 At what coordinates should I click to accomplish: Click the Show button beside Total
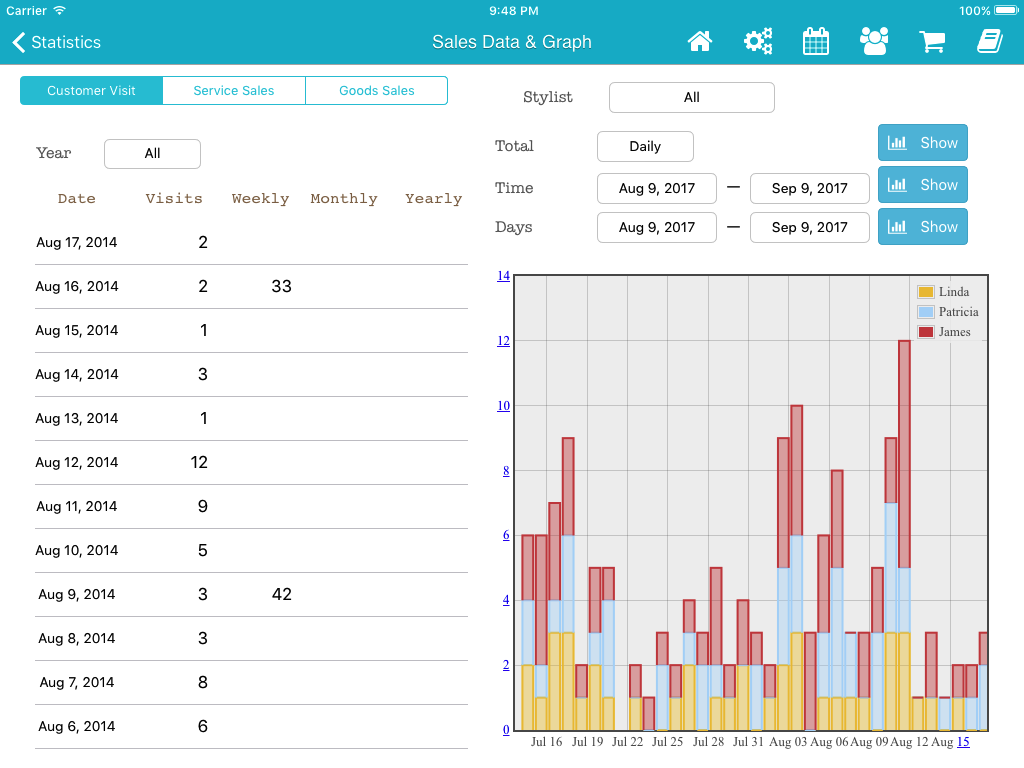pos(922,143)
